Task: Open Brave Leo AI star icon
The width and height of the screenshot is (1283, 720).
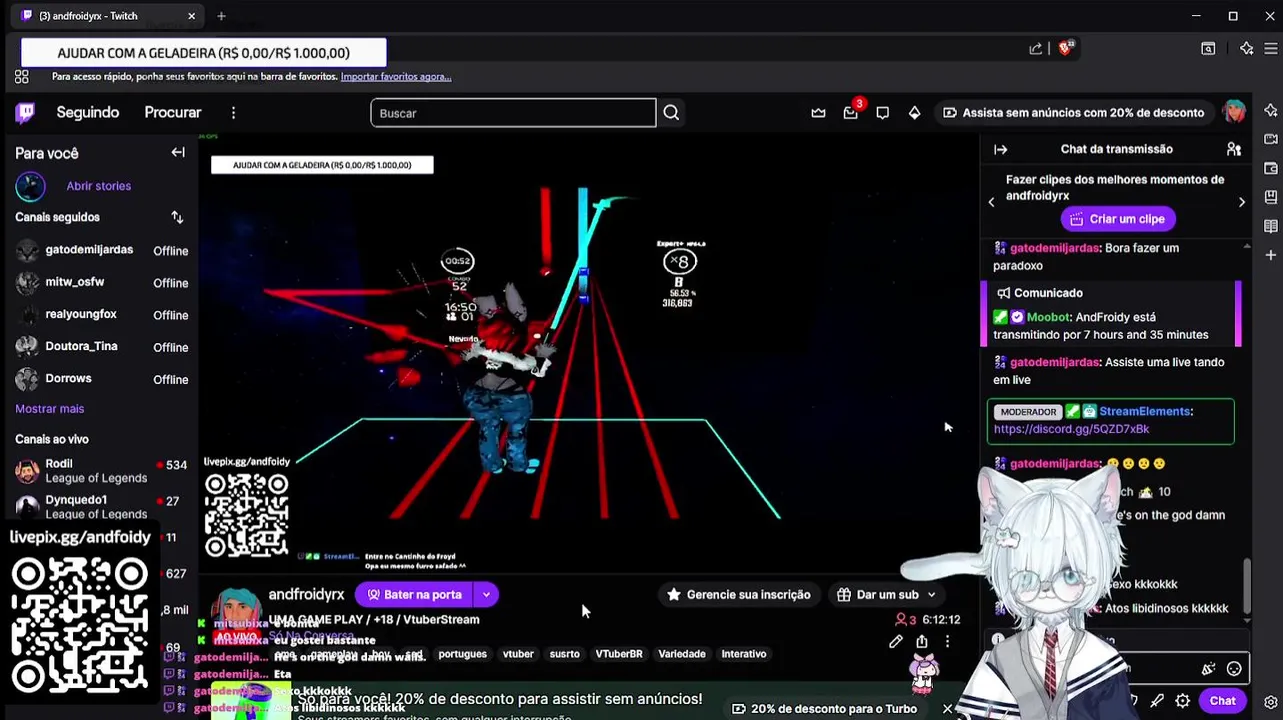Action: [x=1246, y=48]
